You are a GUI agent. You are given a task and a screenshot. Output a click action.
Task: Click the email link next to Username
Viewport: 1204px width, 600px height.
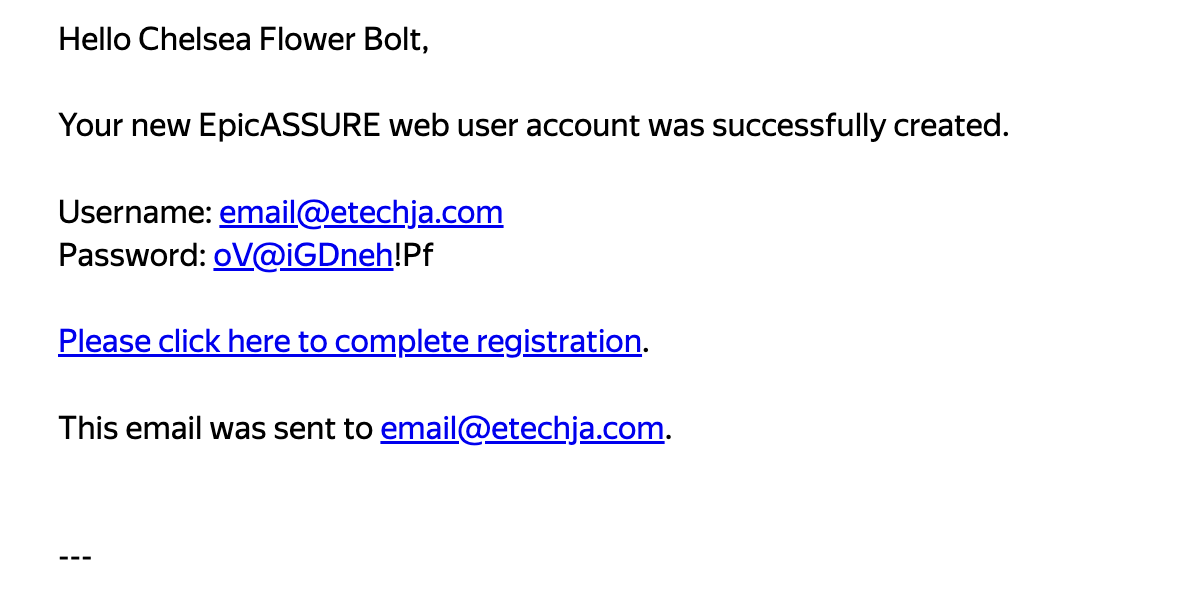pyautogui.click(x=361, y=213)
